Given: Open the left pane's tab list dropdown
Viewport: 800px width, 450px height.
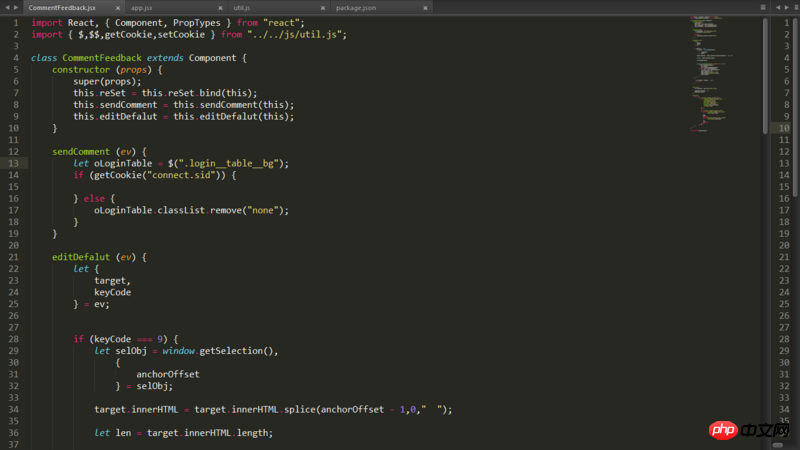Looking at the screenshot, I should tap(762, 7).
